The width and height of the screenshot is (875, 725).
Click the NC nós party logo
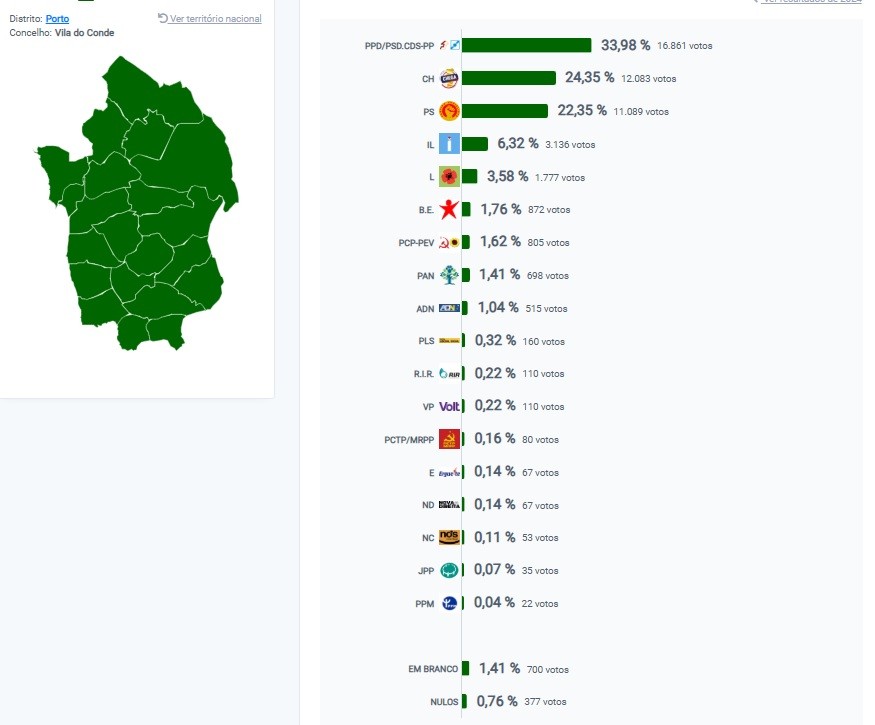pyautogui.click(x=449, y=537)
